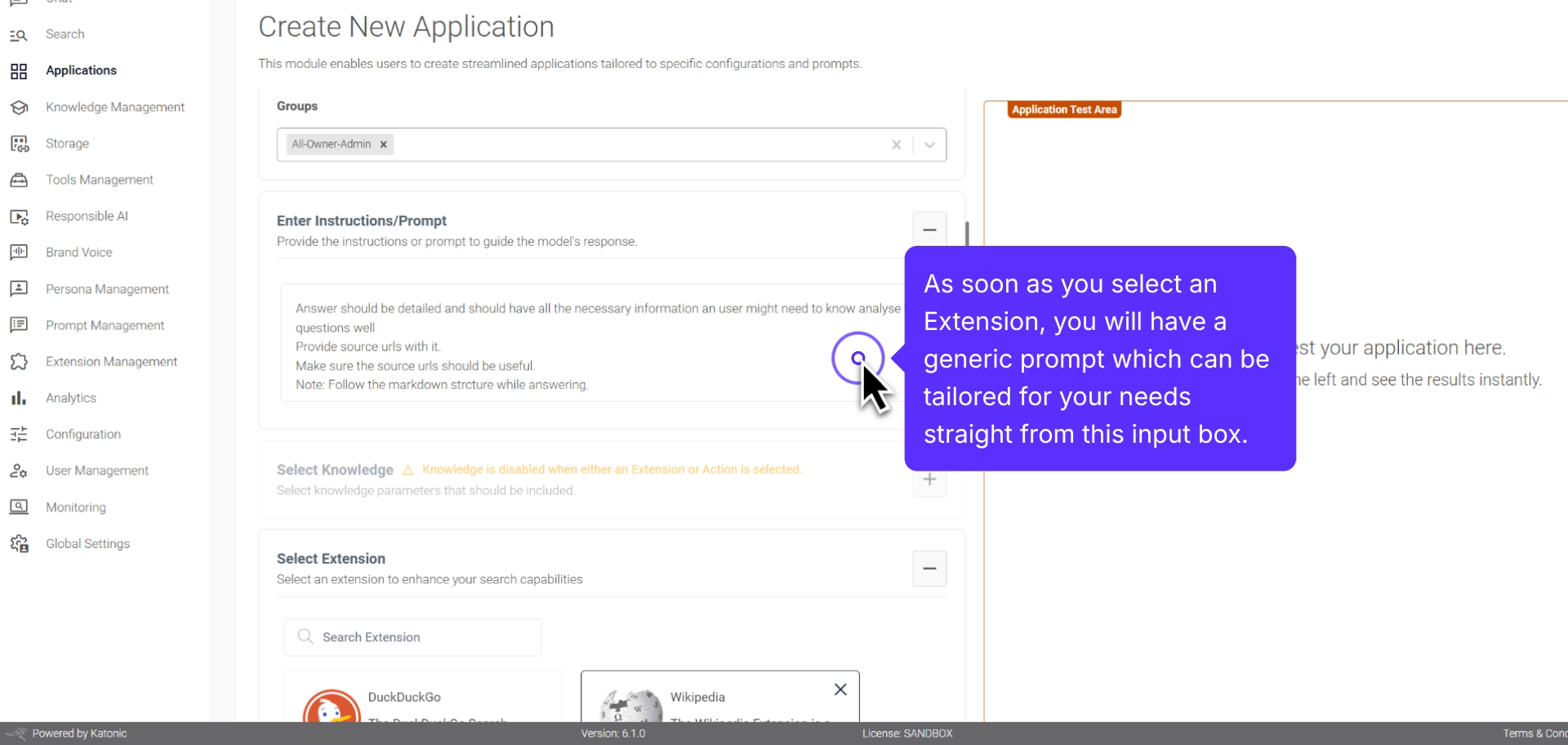The height and width of the screenshot is (745, 1568).
Task: Expand the Select Knowledge section
Action: (929, 479)
